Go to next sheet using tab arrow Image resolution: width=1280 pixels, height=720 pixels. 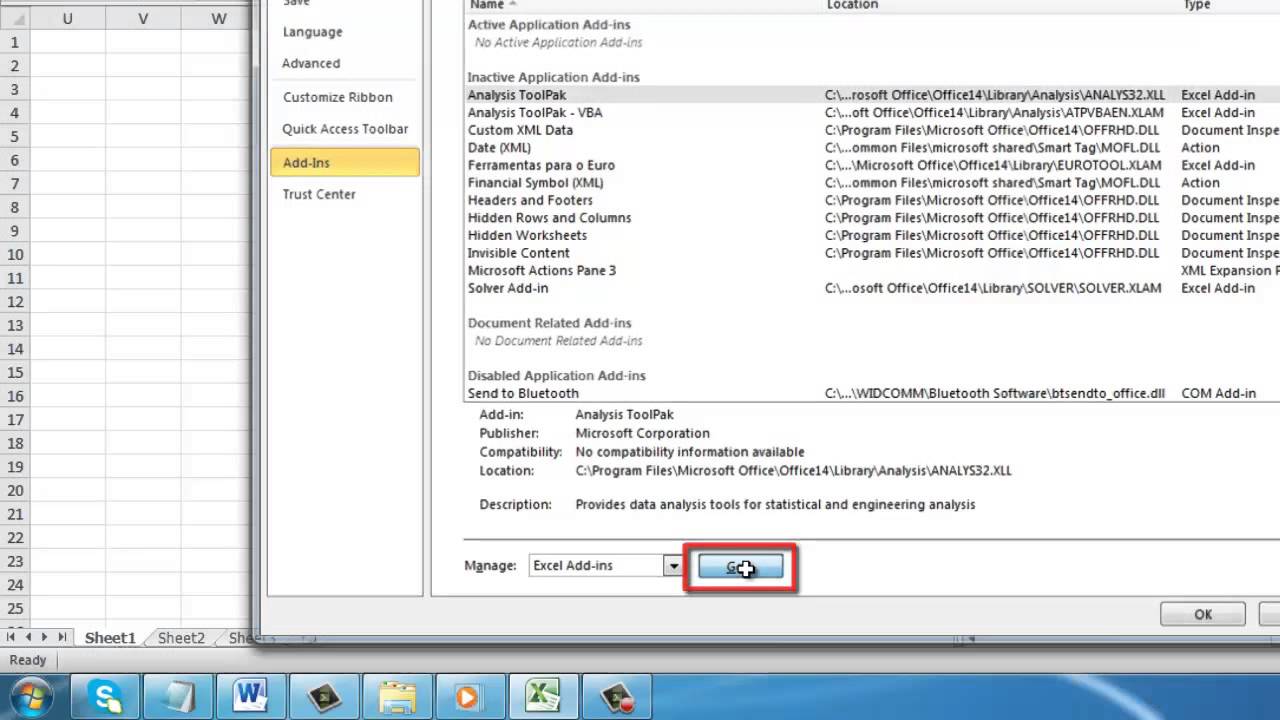coord(45,637)
